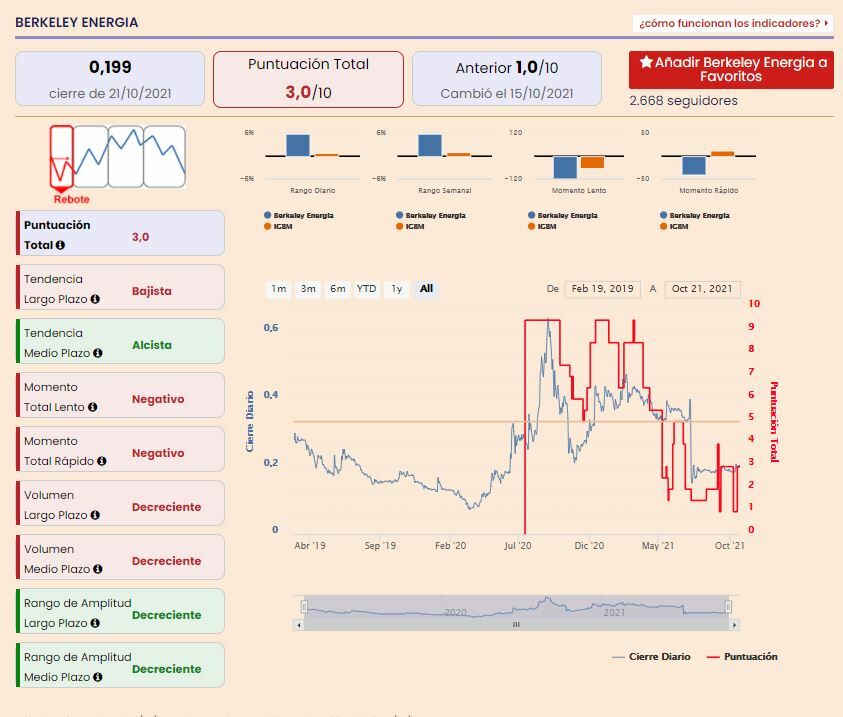This screenshot has width=843, height=717.
Task: Click the Puntuación Total 3,0/10 card
Action: point(308,79)
